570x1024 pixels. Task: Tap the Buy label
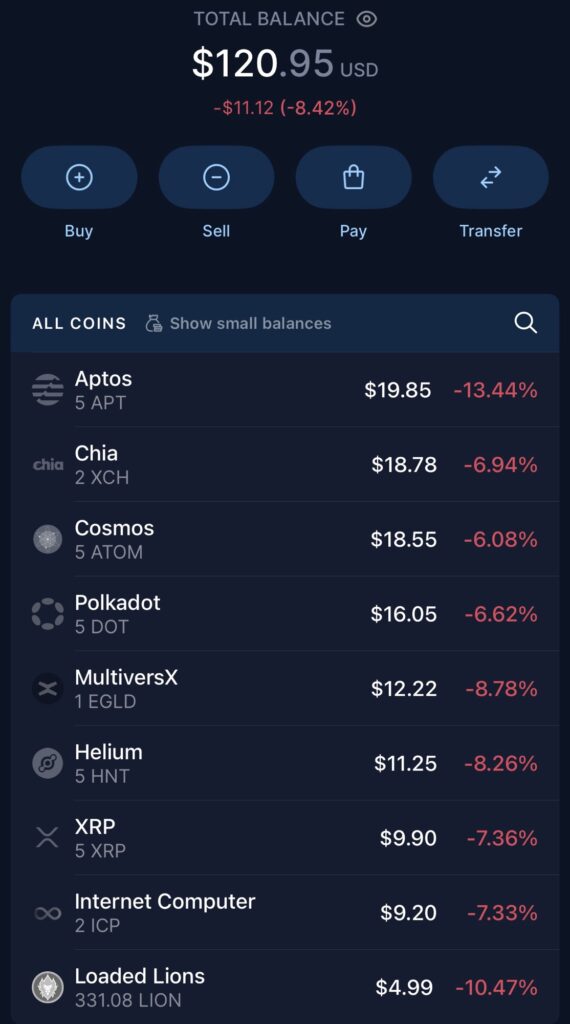coord(79,231)
